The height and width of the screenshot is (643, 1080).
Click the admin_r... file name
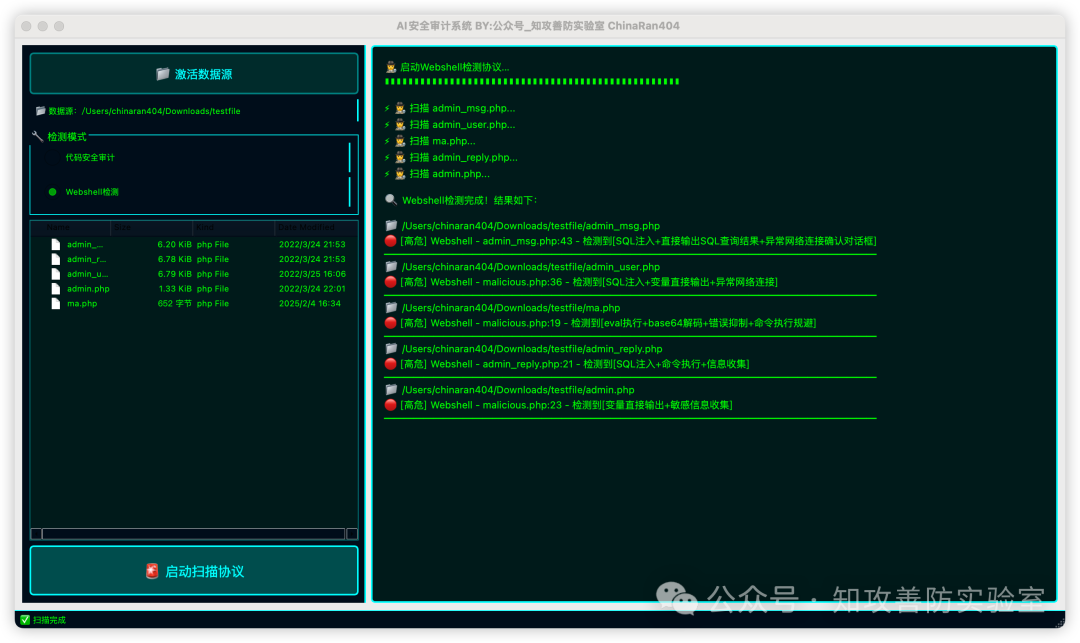pos(86,260)
